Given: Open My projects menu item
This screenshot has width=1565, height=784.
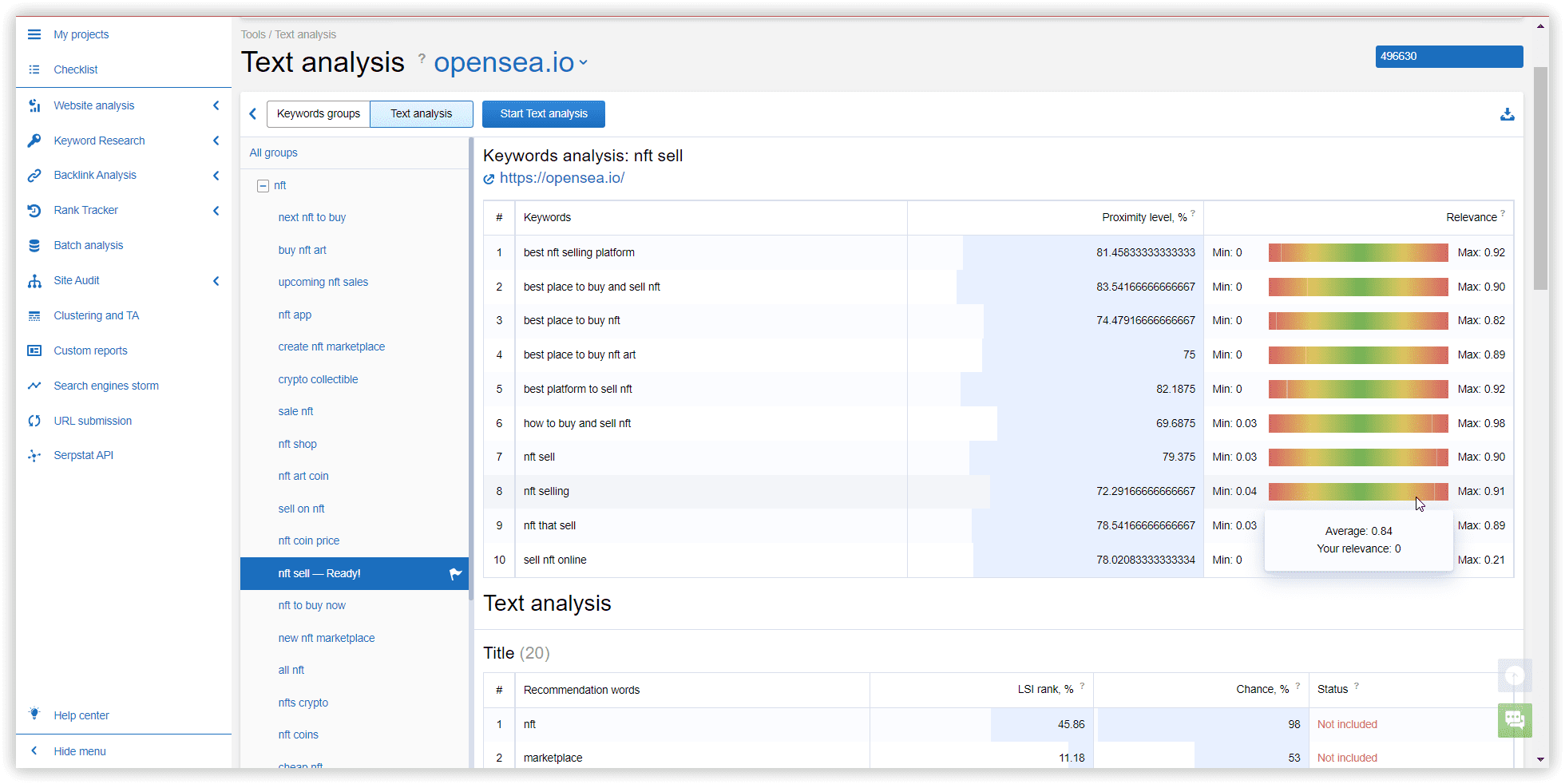Looking at the screenshot, I should [81, 34].
